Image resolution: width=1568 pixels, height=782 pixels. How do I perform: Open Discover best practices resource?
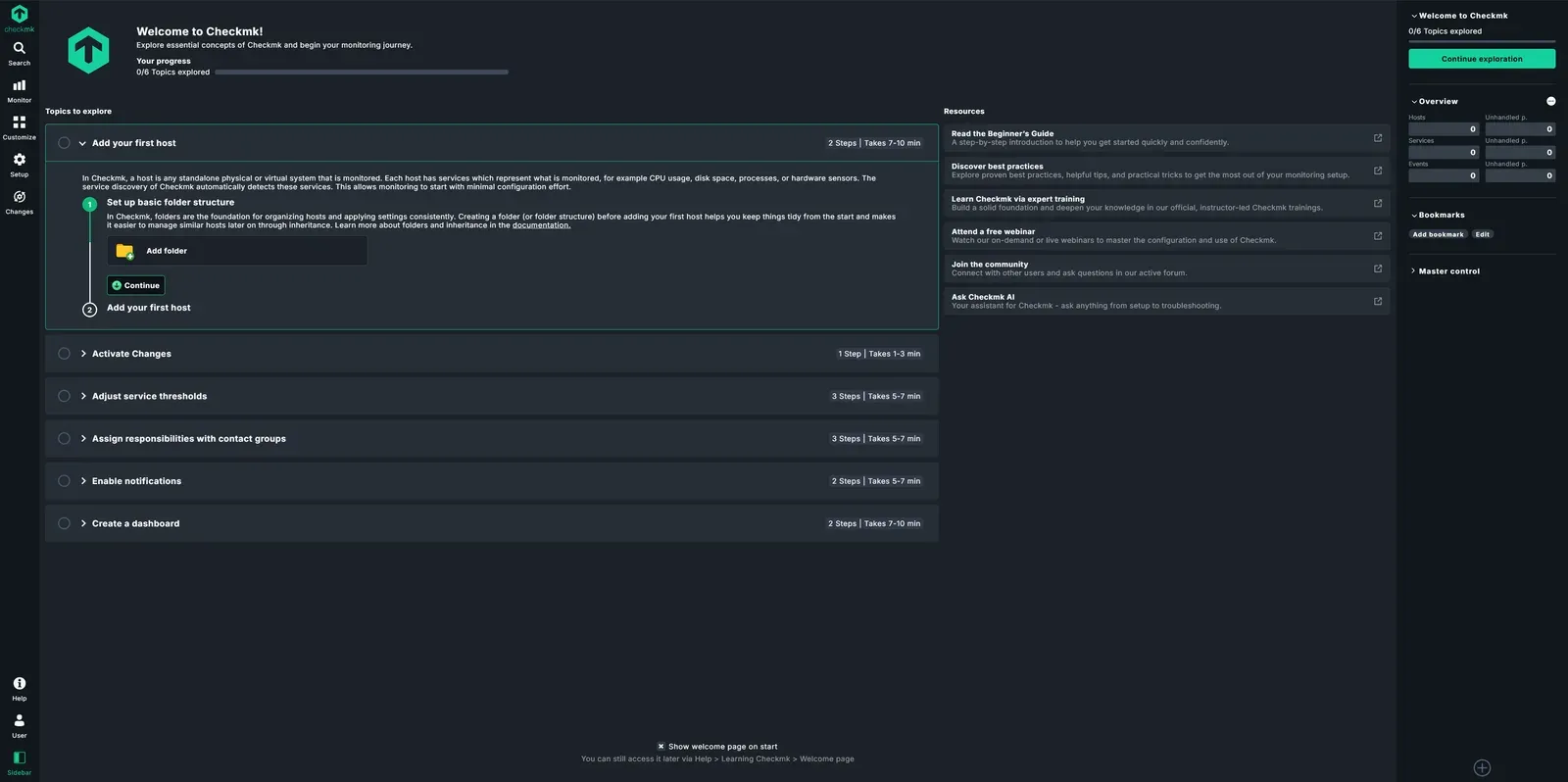tap(1166, 171)
